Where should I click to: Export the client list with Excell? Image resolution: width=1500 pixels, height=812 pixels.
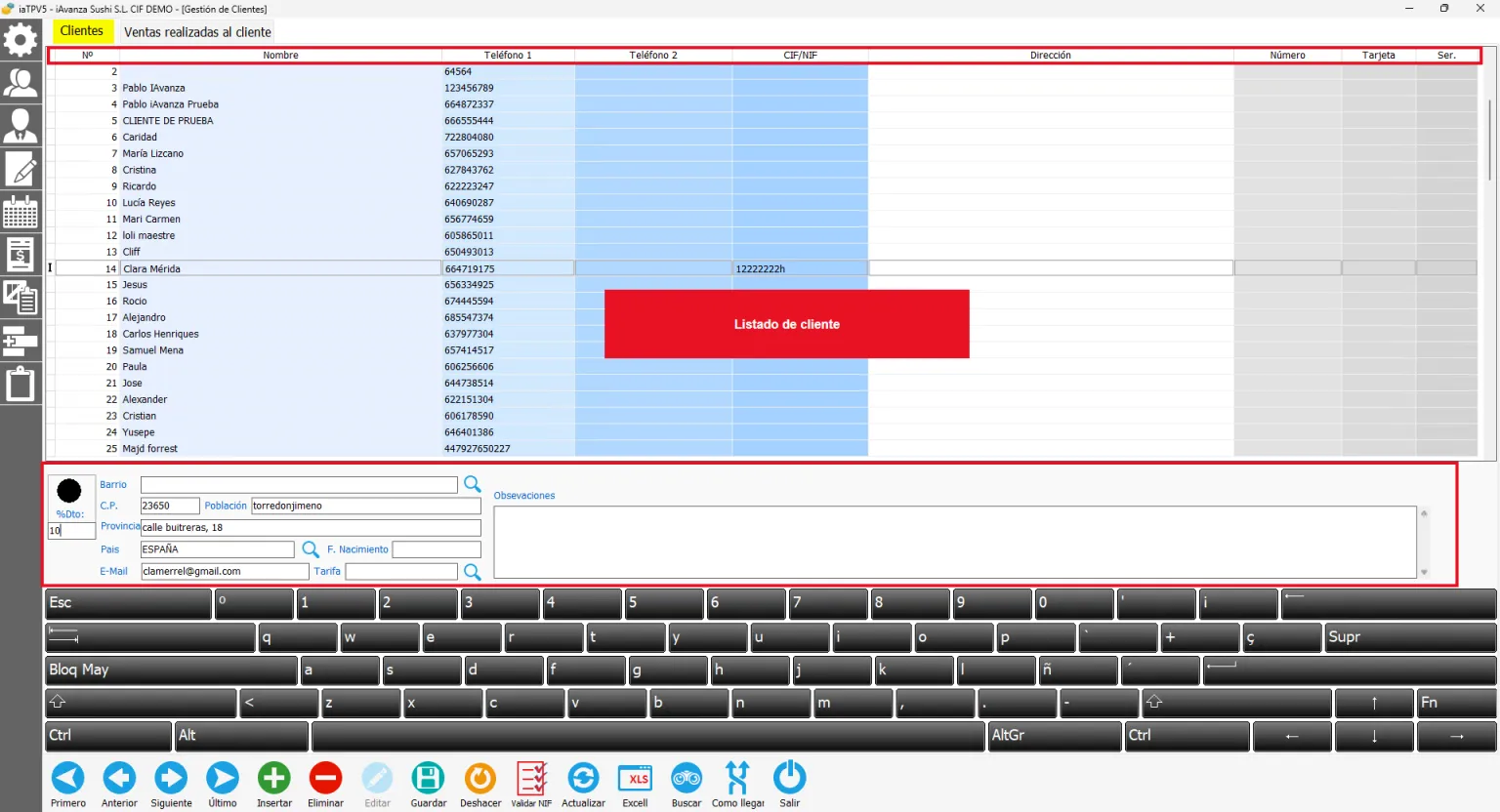point(635,785)
